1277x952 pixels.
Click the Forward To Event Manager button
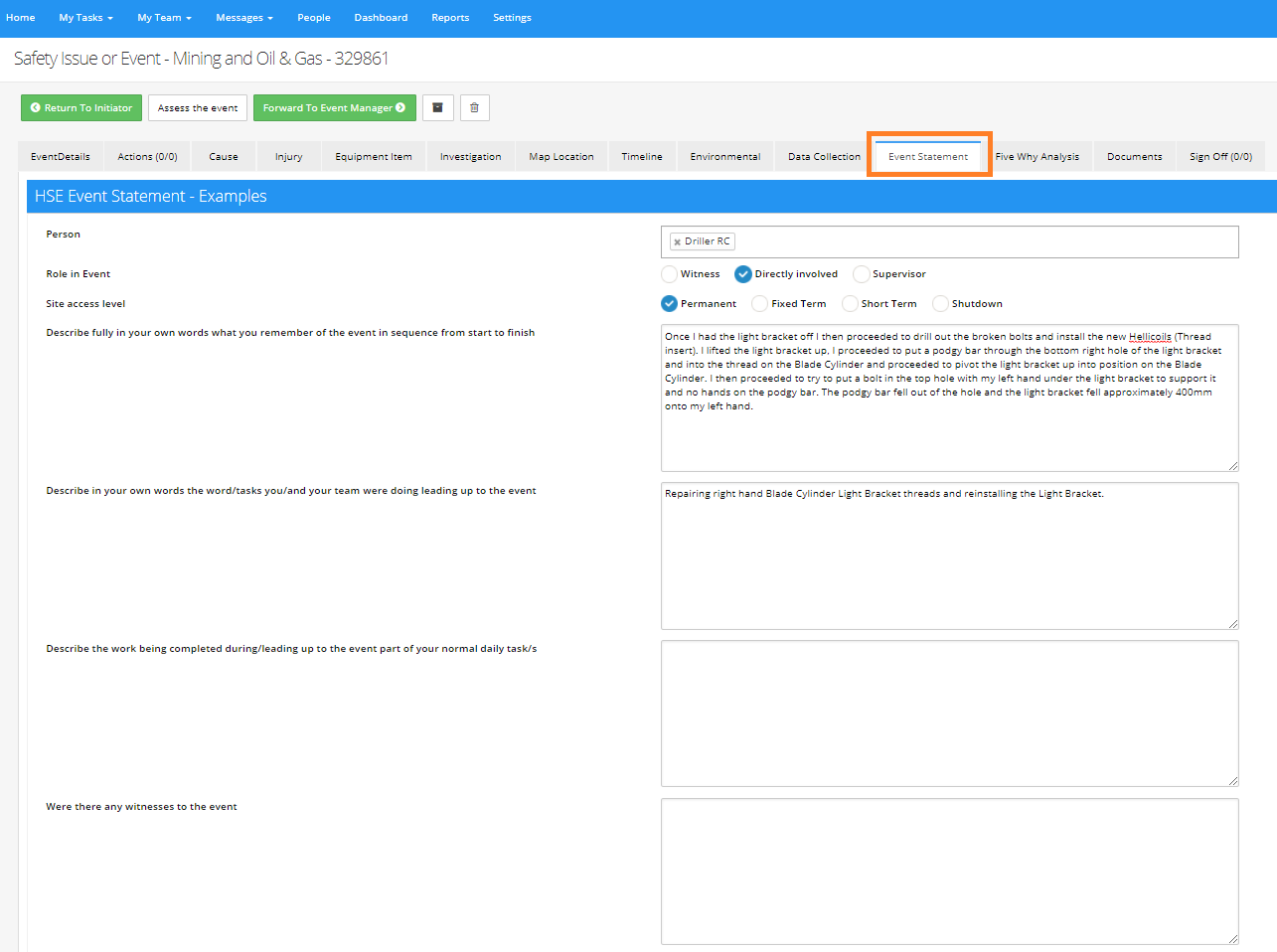pyautogui.click(x=334, y=107)
